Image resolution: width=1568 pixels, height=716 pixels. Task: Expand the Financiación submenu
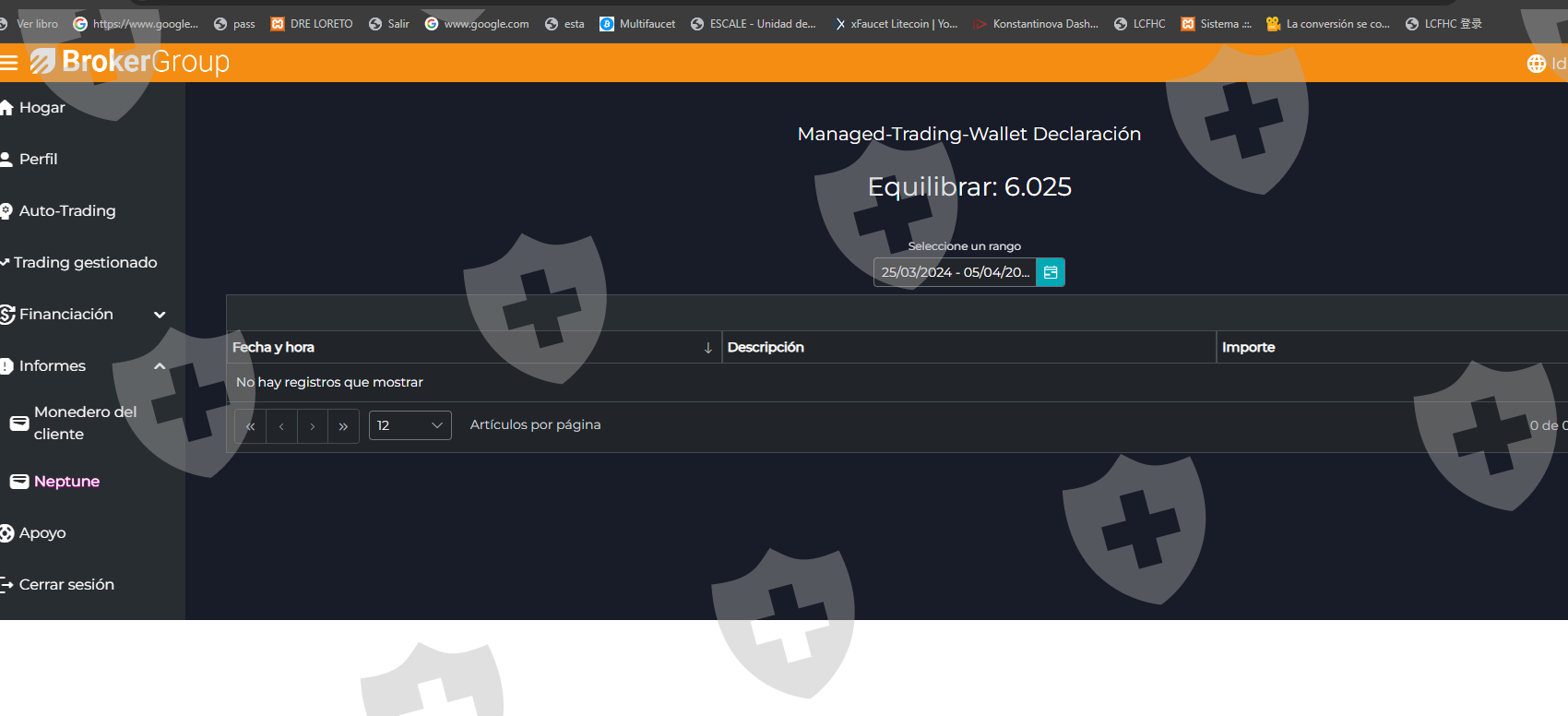pyautogui.click(x=160, y=315)
